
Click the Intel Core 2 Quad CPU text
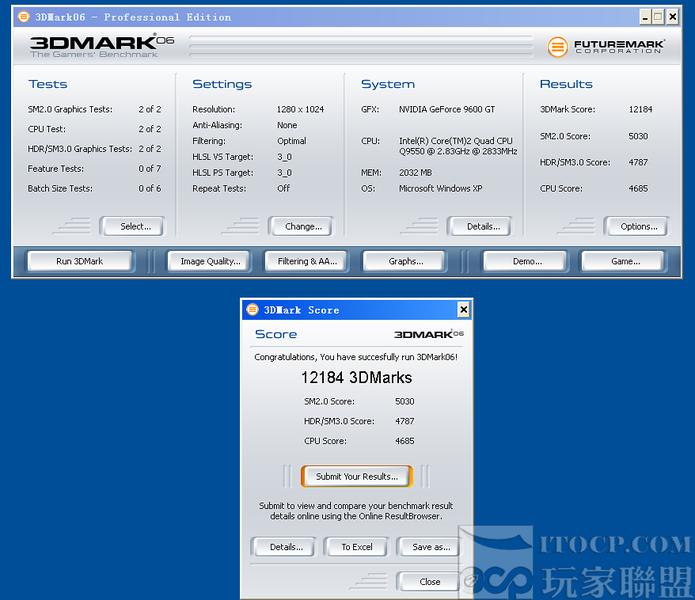(x=458, y=146)
